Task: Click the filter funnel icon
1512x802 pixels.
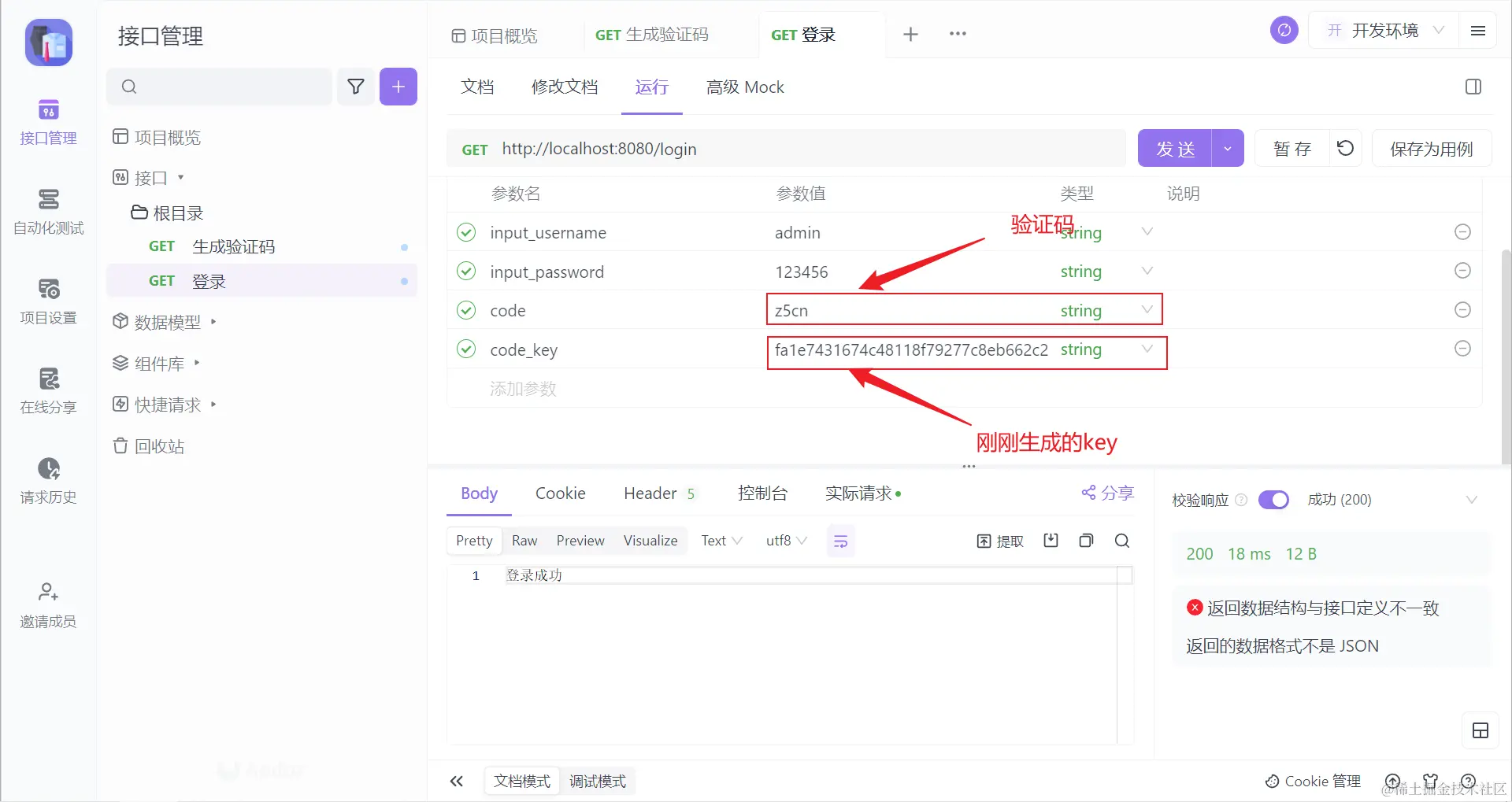Action: tap(356, 87)
